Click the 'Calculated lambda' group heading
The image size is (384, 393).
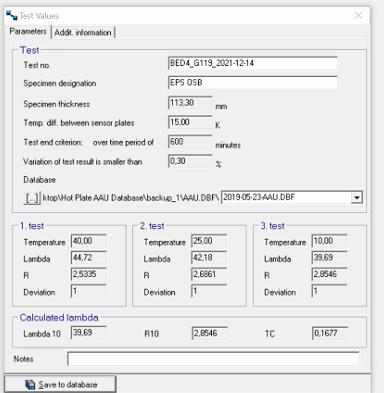pos(59,317)
